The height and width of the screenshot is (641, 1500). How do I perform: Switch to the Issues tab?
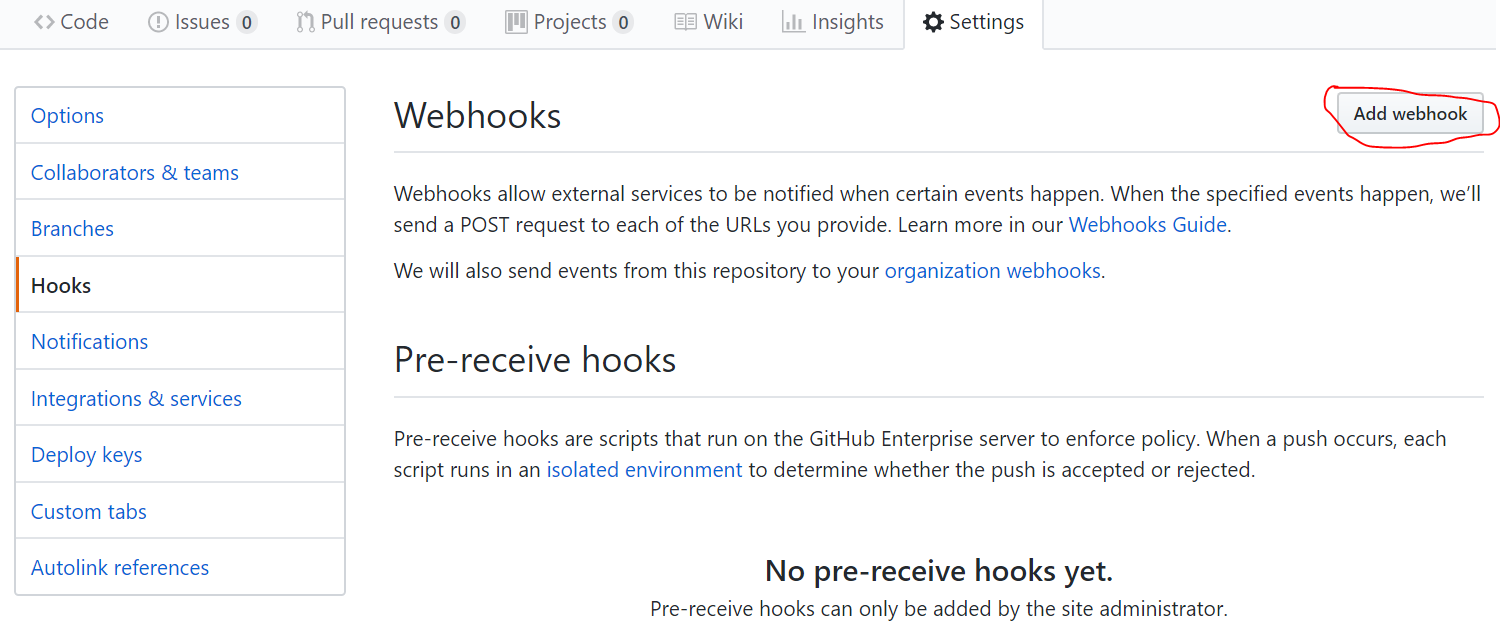coord(202,22)
